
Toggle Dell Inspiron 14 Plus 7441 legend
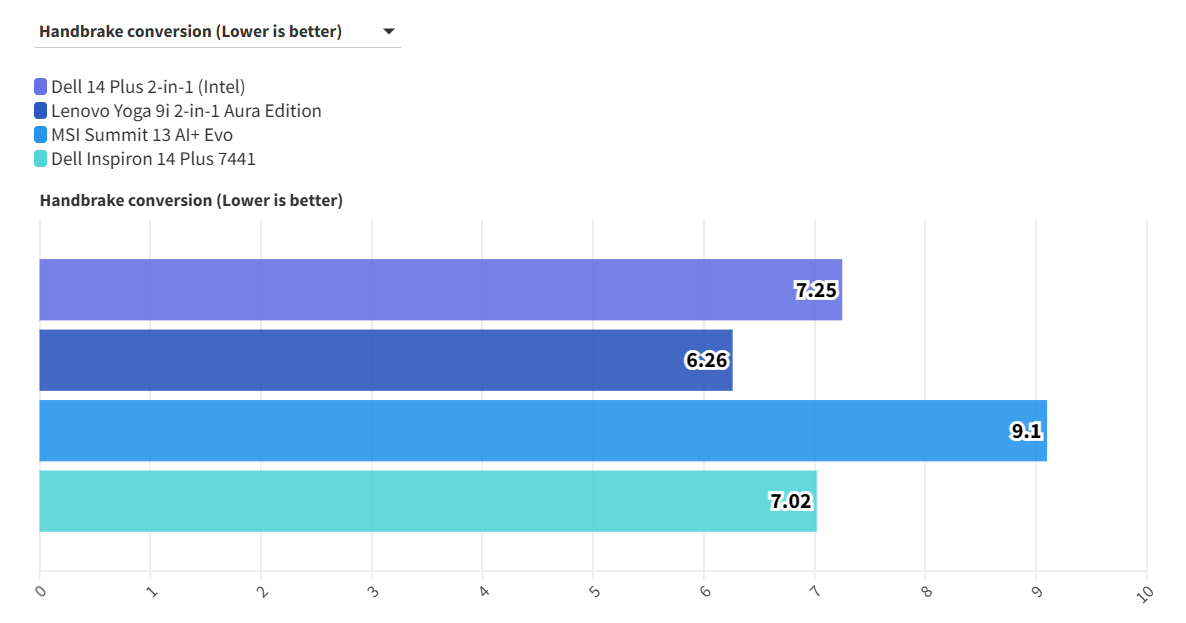click(153, 159)
